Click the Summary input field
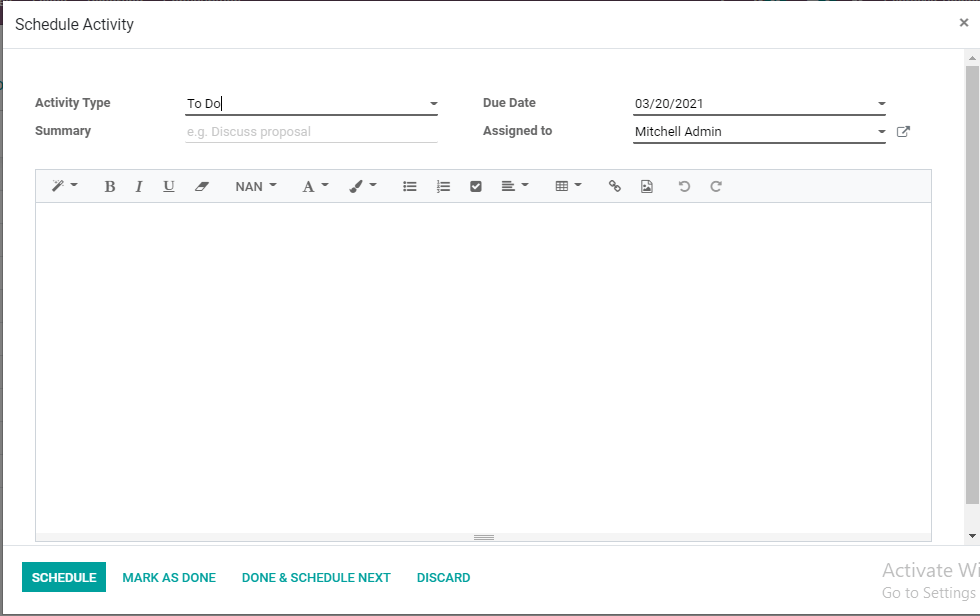Image resolution: width=980 pixels, height=616 pixels. [x=311, y=132]
